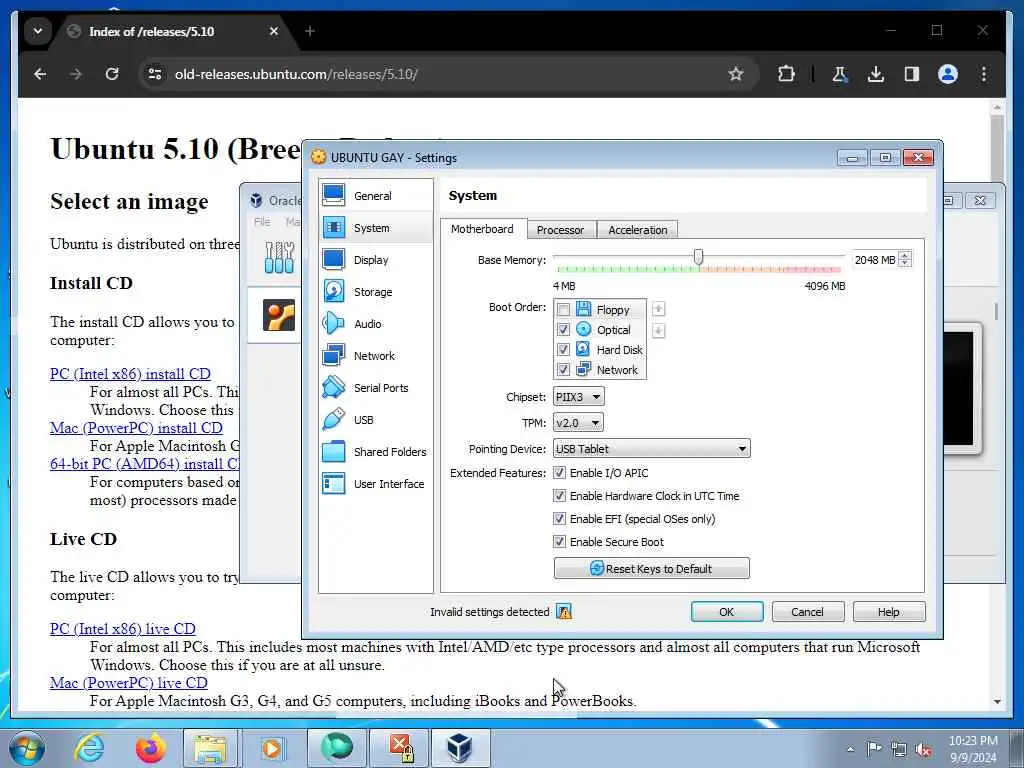Screen dimensions: 1024x768
Task: Uncheck Network in boot order
Action: point(564,370)
